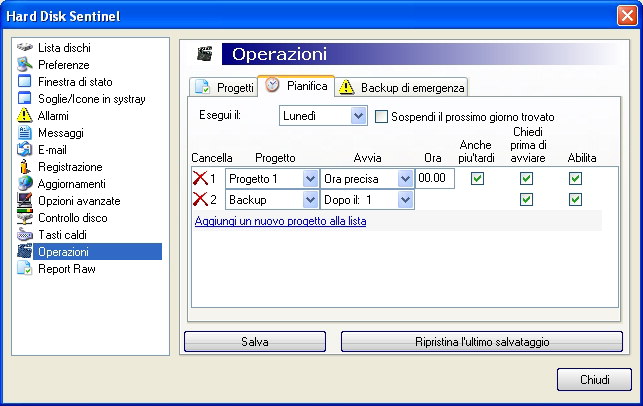Delete row 1 with red X
Image resolution: width=643 pixels, height=406 pixels.
coord(200,178)
